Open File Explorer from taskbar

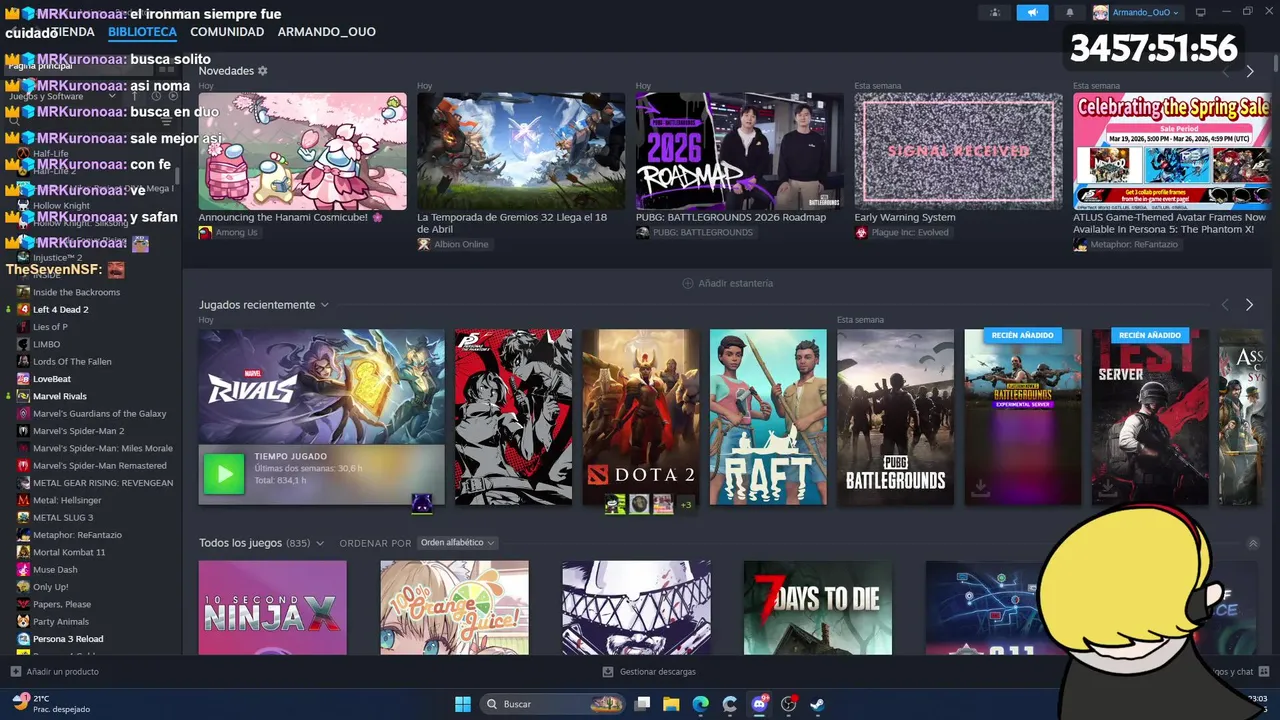671,704
